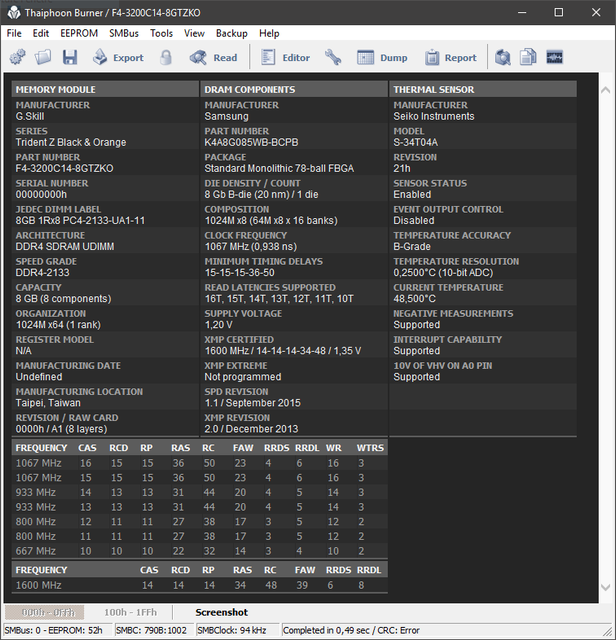Click supply voltage value 1,20 V
616x640 pixels.
[218, 325]
